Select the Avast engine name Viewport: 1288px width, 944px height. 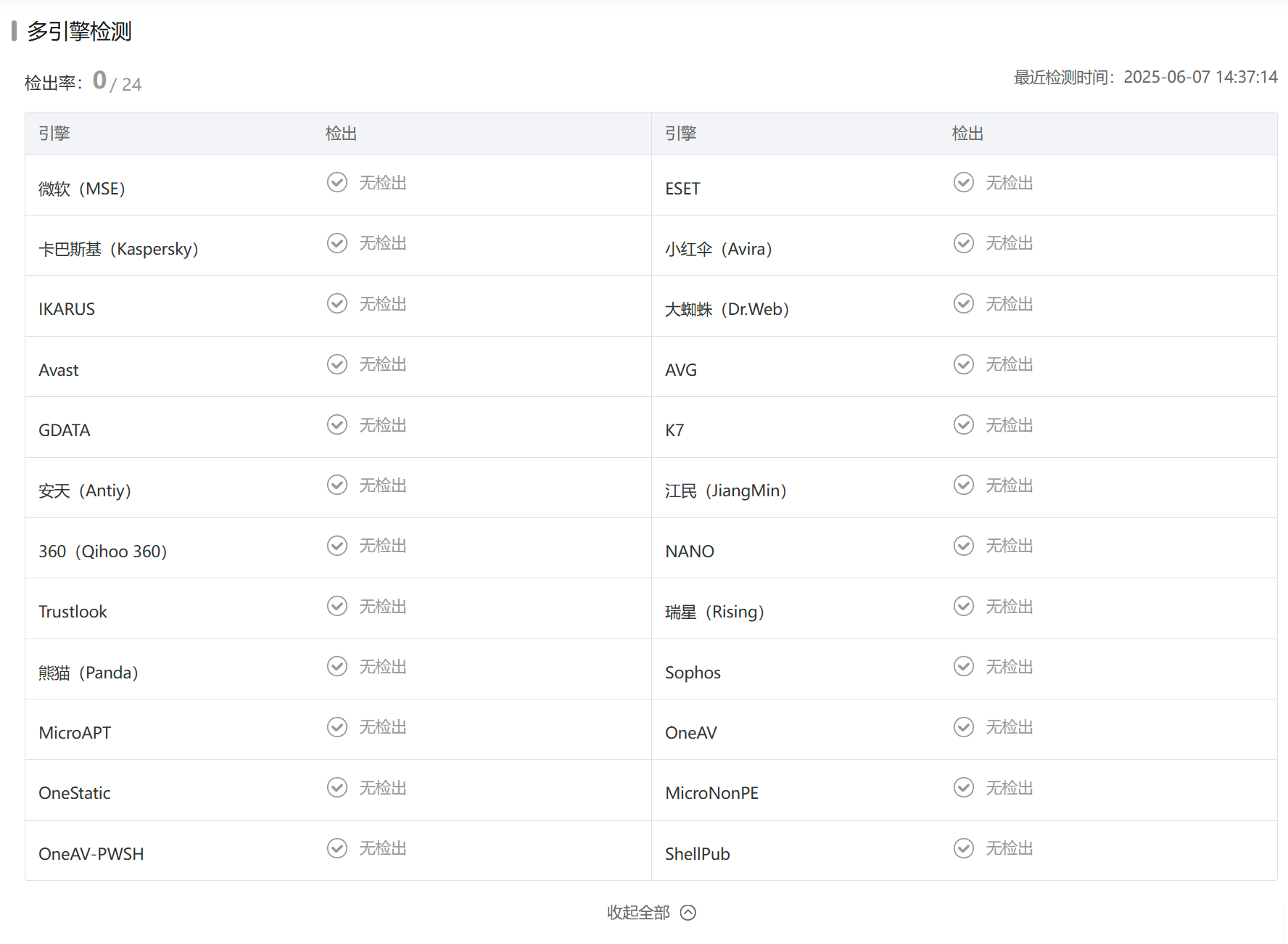click(x=59, y=370)
